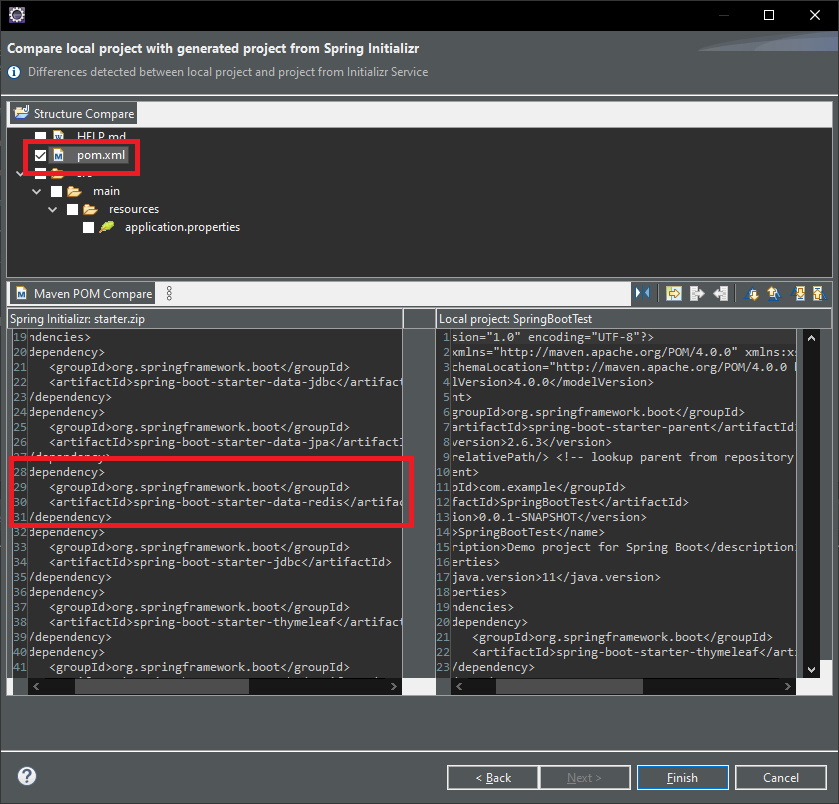Maximize the dialog window
The image size is (839, 804).
coord(768,15)
